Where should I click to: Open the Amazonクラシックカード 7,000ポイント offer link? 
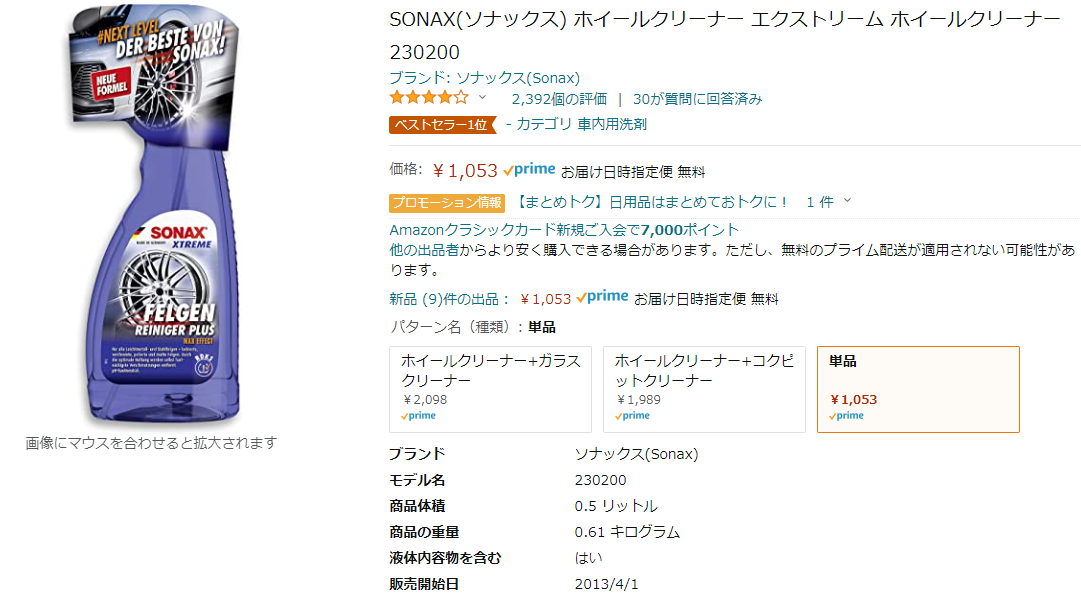click(564, 229)
